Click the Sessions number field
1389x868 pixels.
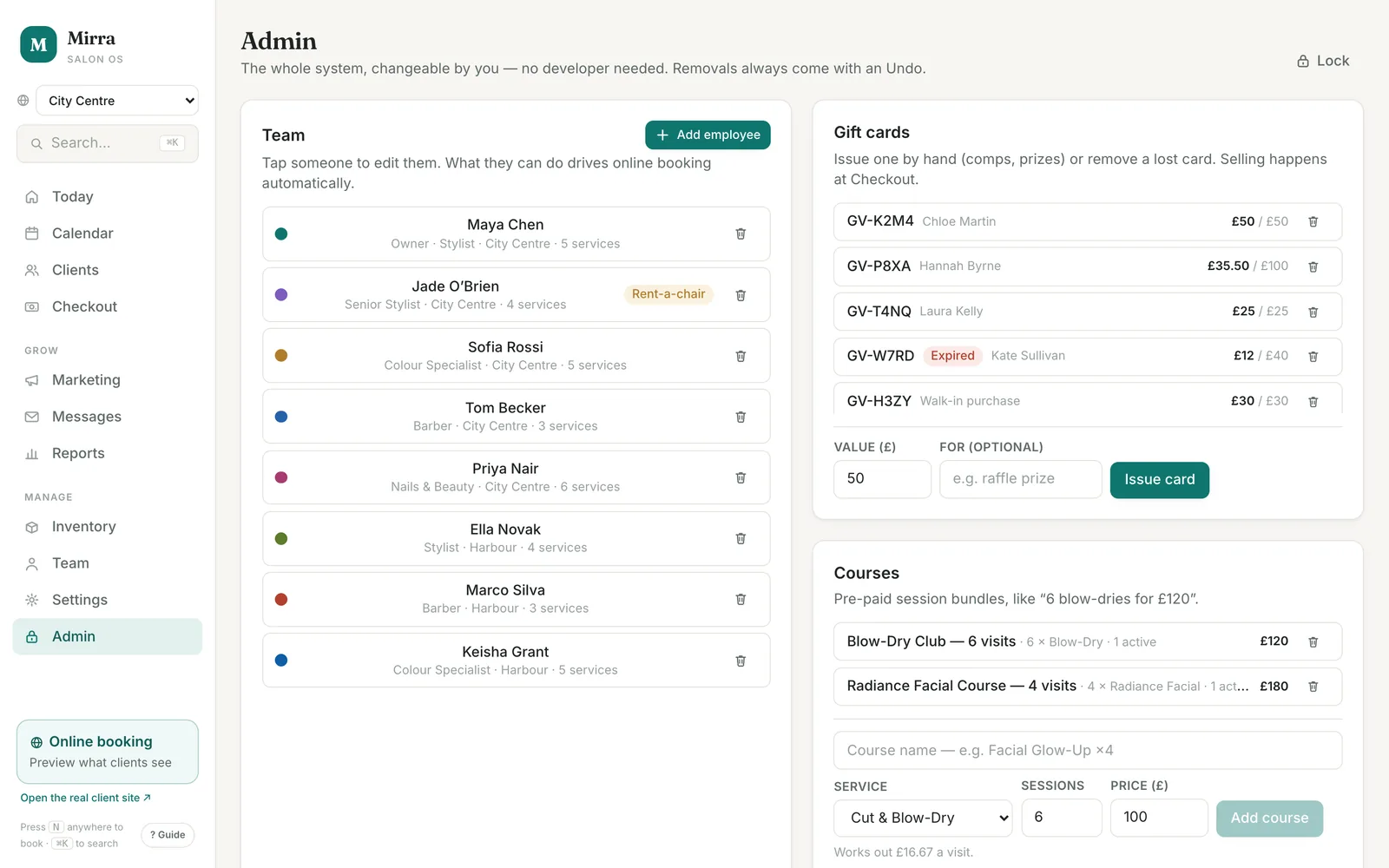coord(1062,818)
